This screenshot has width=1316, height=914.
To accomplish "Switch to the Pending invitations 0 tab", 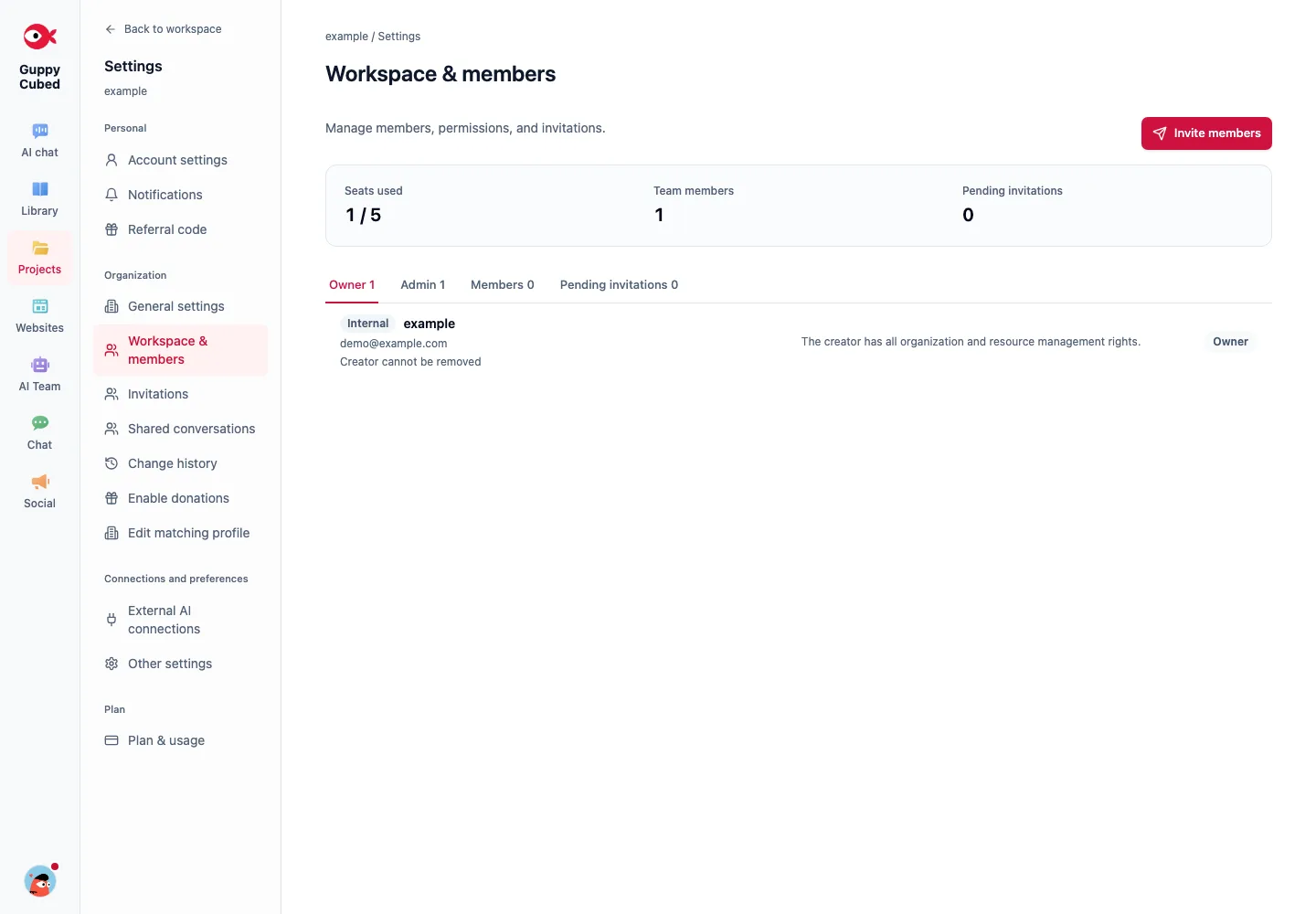I will [x=620, y=285].
